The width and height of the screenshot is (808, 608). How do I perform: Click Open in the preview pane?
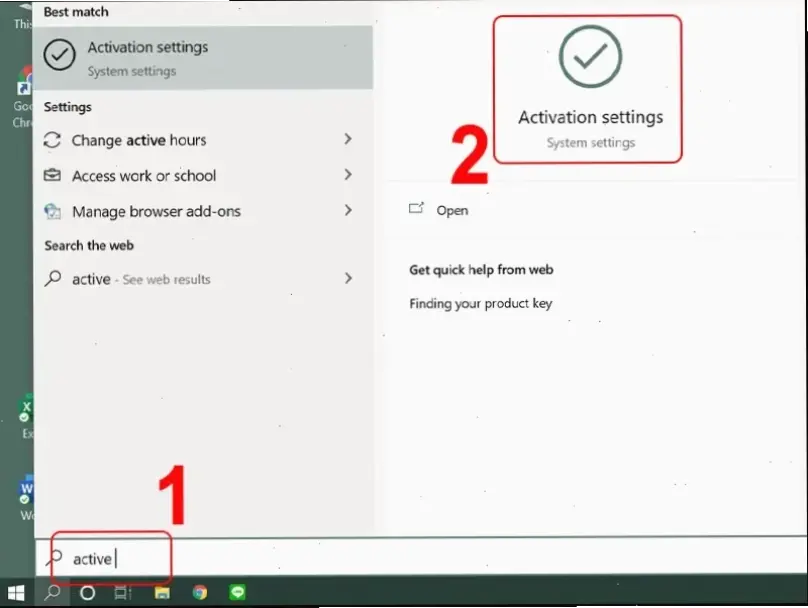451,210
